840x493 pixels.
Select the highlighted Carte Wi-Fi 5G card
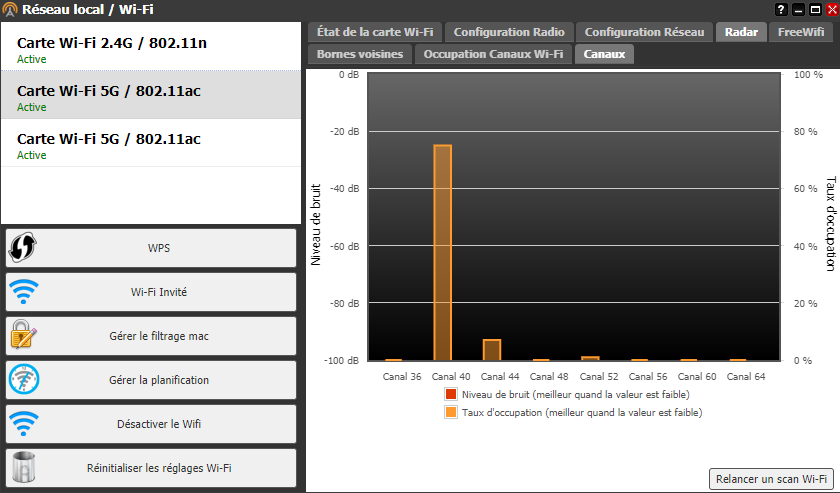151,95
